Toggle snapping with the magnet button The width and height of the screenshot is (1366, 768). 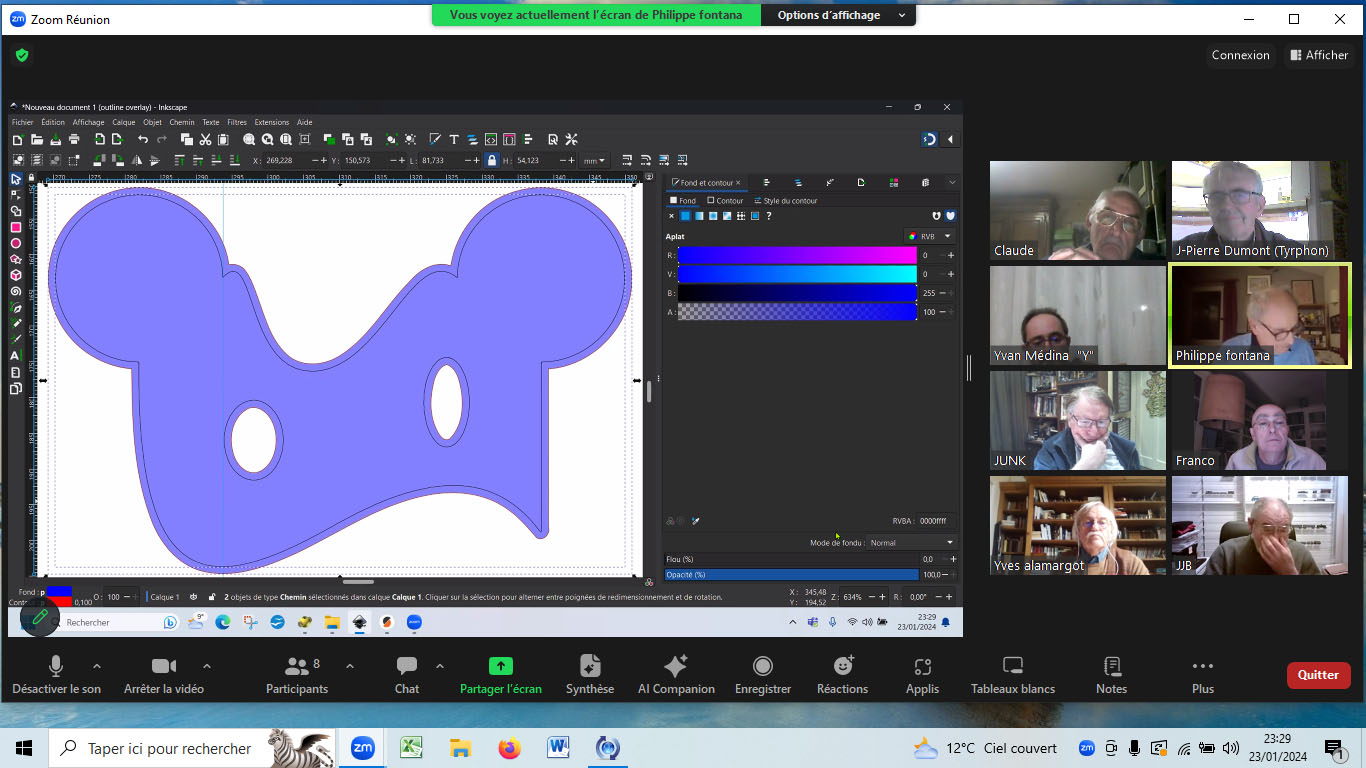click(x=929, y=139)
